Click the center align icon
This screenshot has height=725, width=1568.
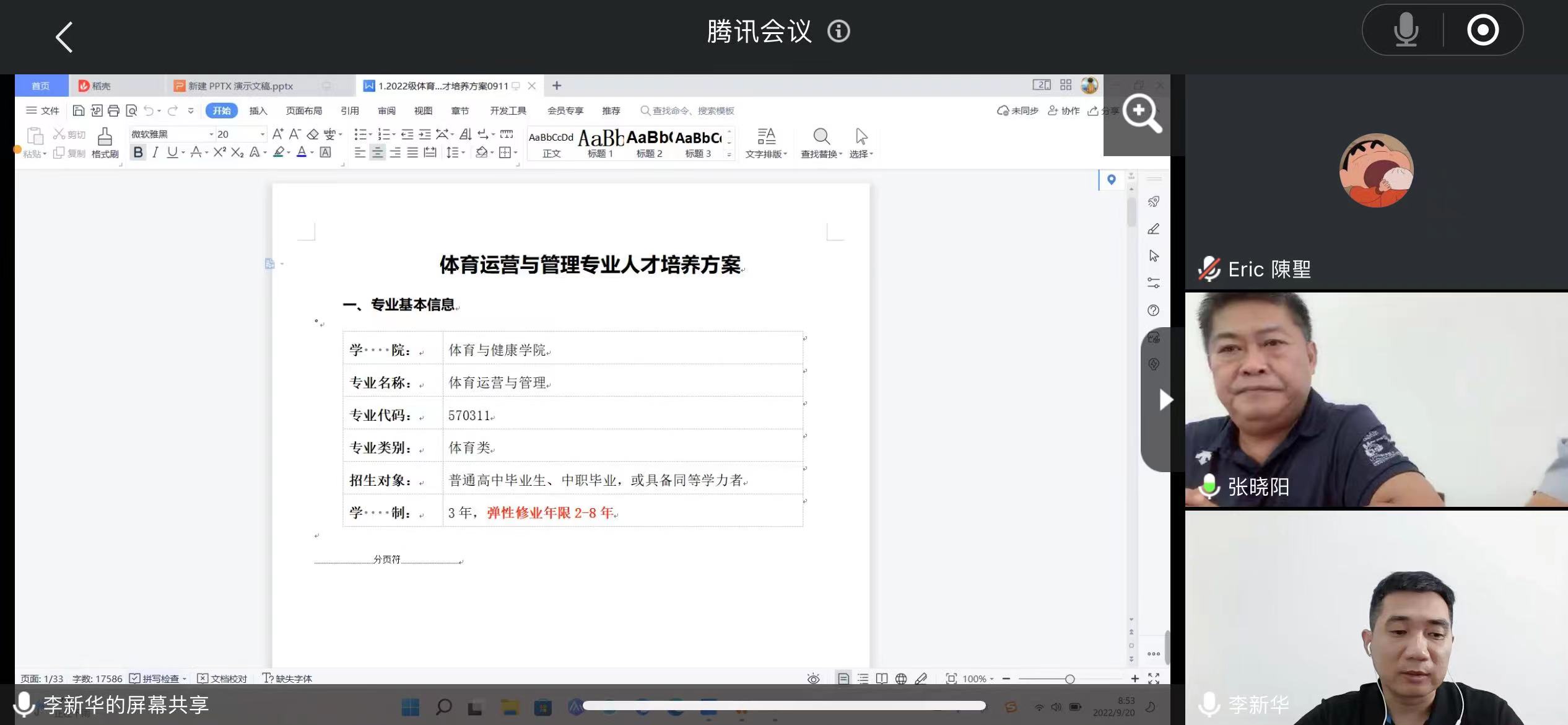(377, 152)
